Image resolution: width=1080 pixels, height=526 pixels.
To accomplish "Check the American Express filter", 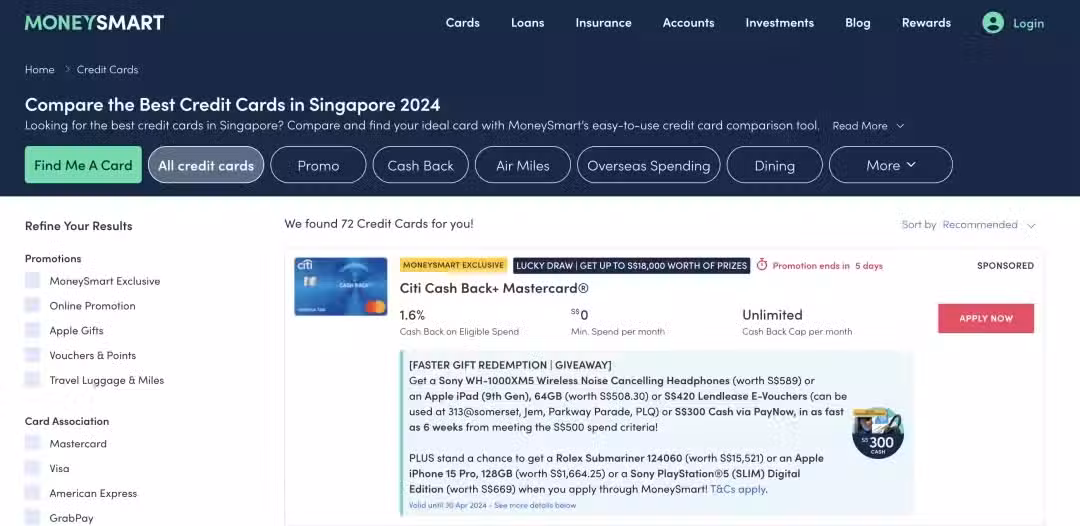I will pos(32,492).
